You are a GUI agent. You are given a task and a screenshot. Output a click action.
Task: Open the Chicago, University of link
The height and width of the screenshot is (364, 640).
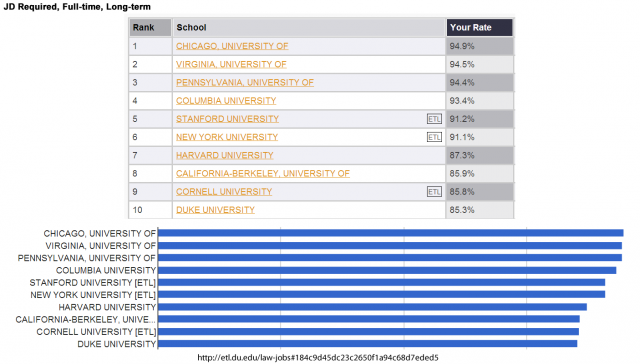point(232,46)
